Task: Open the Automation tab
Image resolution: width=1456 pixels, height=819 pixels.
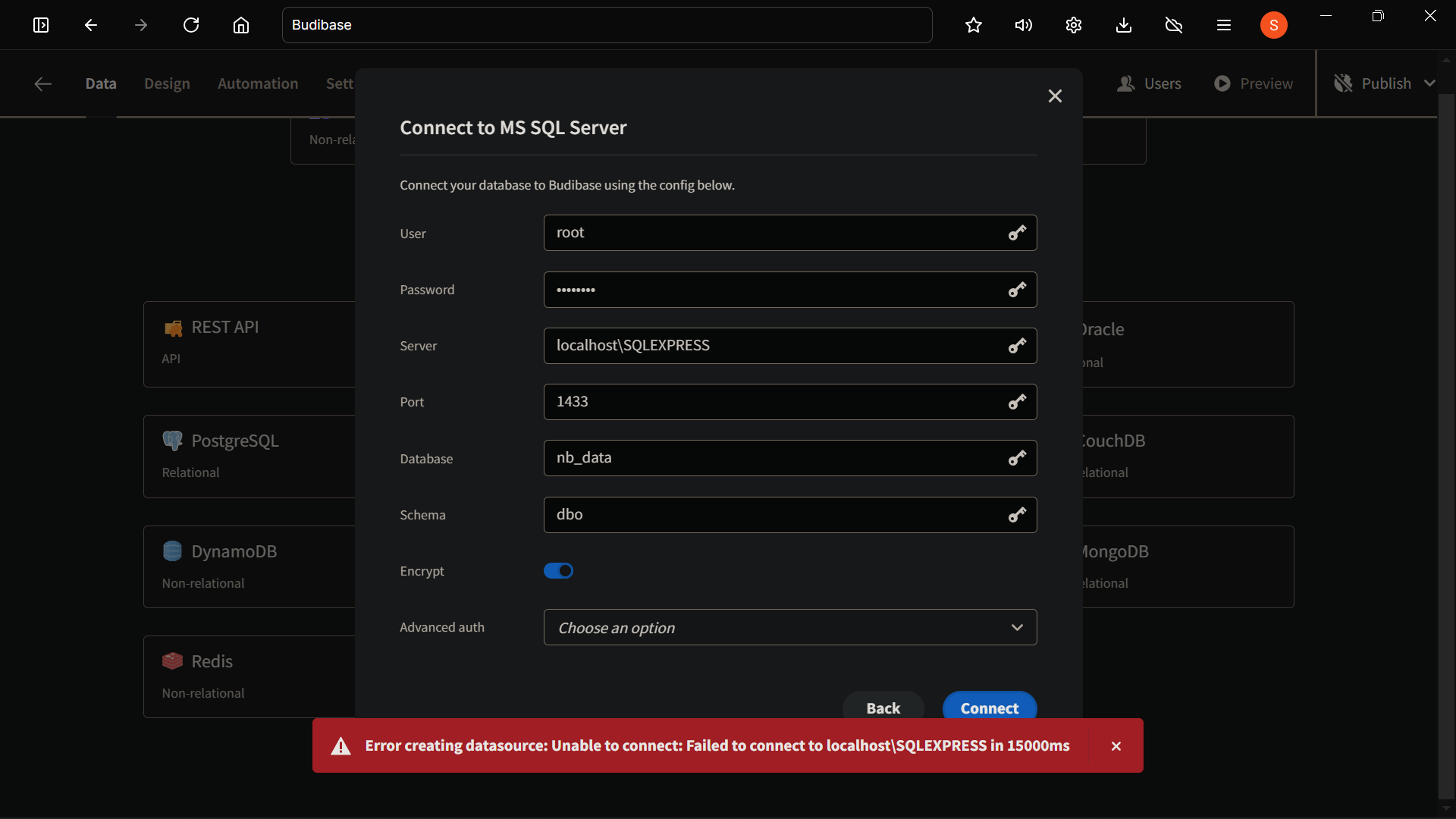Action: pyautogui.click(x=258, y=83)
